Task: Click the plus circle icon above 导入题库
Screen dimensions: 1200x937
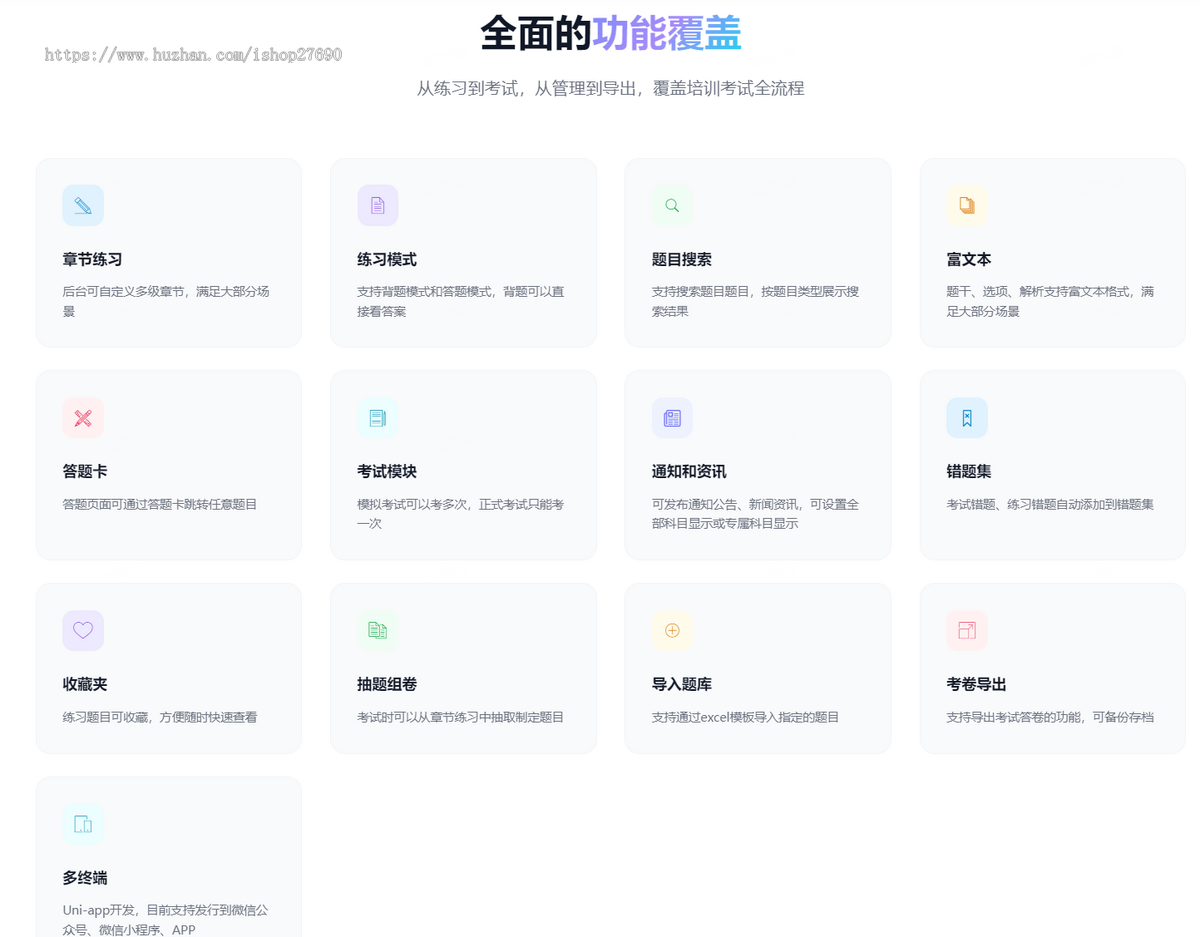Action: point(672,631)
